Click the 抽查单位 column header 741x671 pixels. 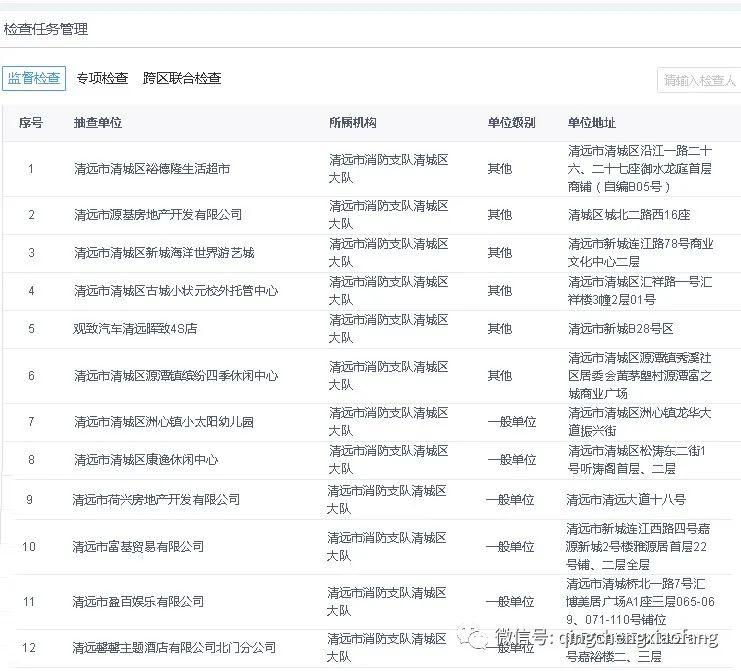point(98,123)
